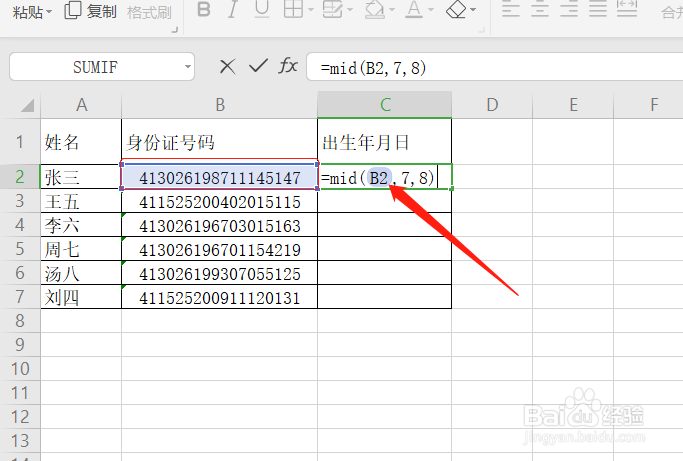
Task: Click ID cell 413026196701154219
Action: (x=220, y=249)
